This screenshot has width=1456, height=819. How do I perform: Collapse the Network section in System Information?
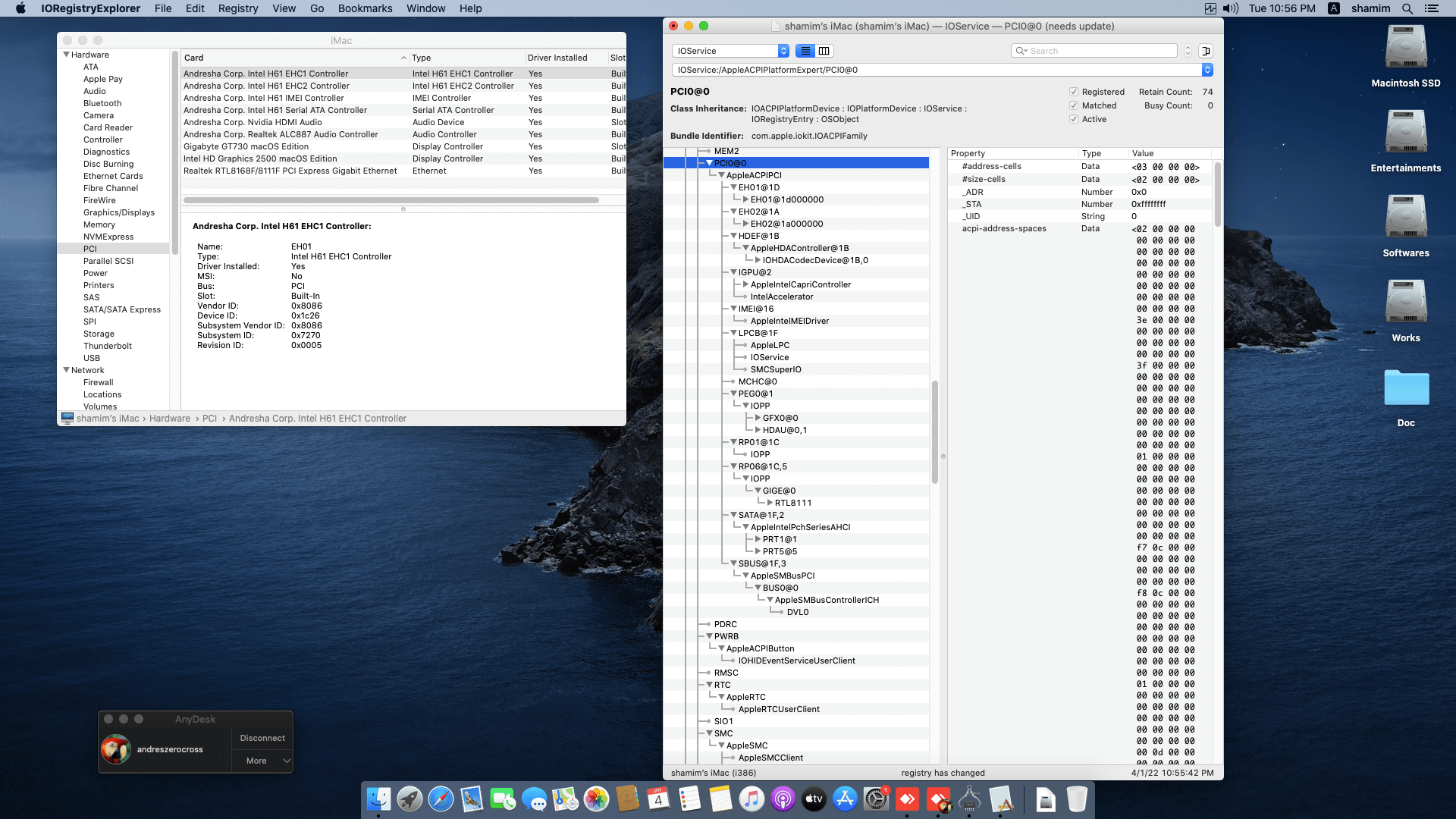[66, 370]
